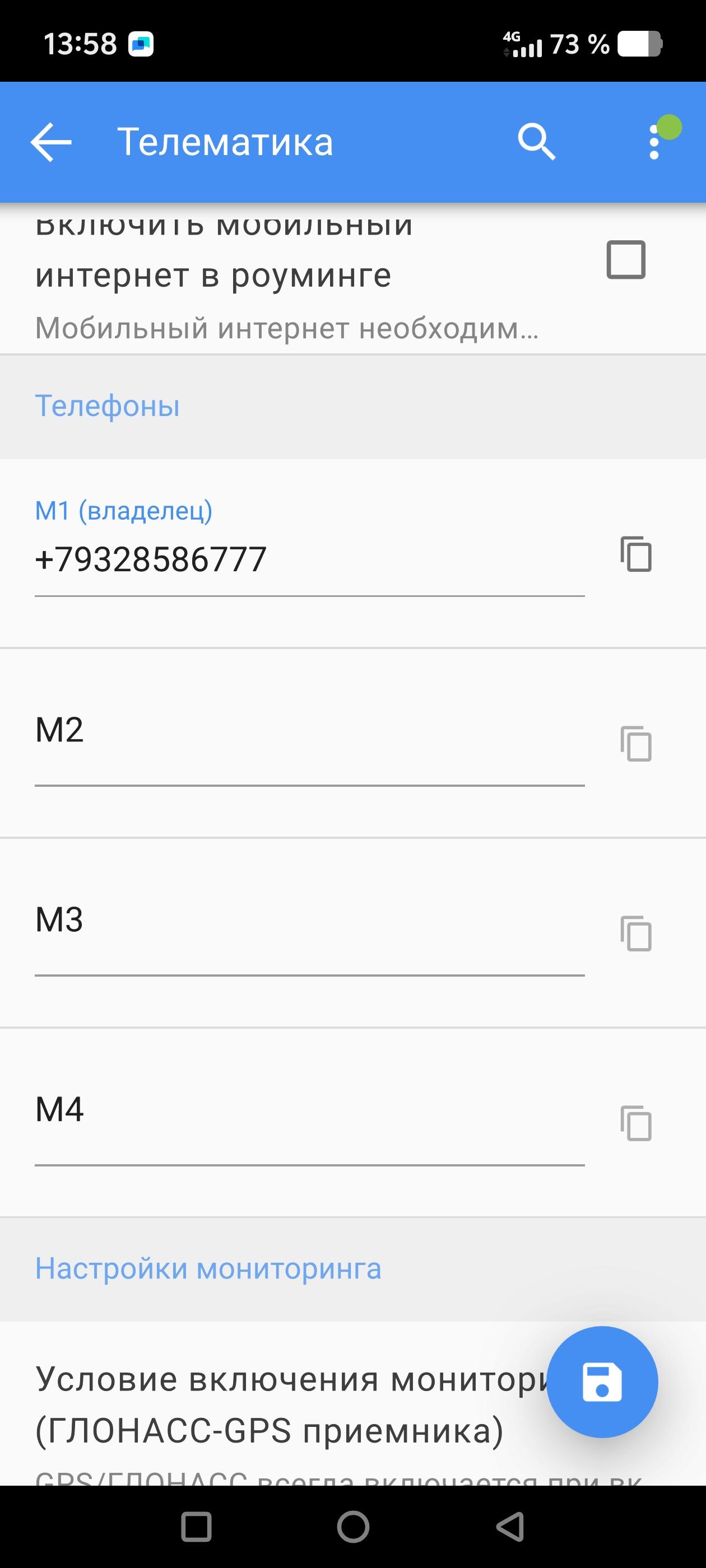The height and width of the screenshot is (1568, 706).
Task: Open the three-dot overflow menu
Action: [x=654, y=142]
